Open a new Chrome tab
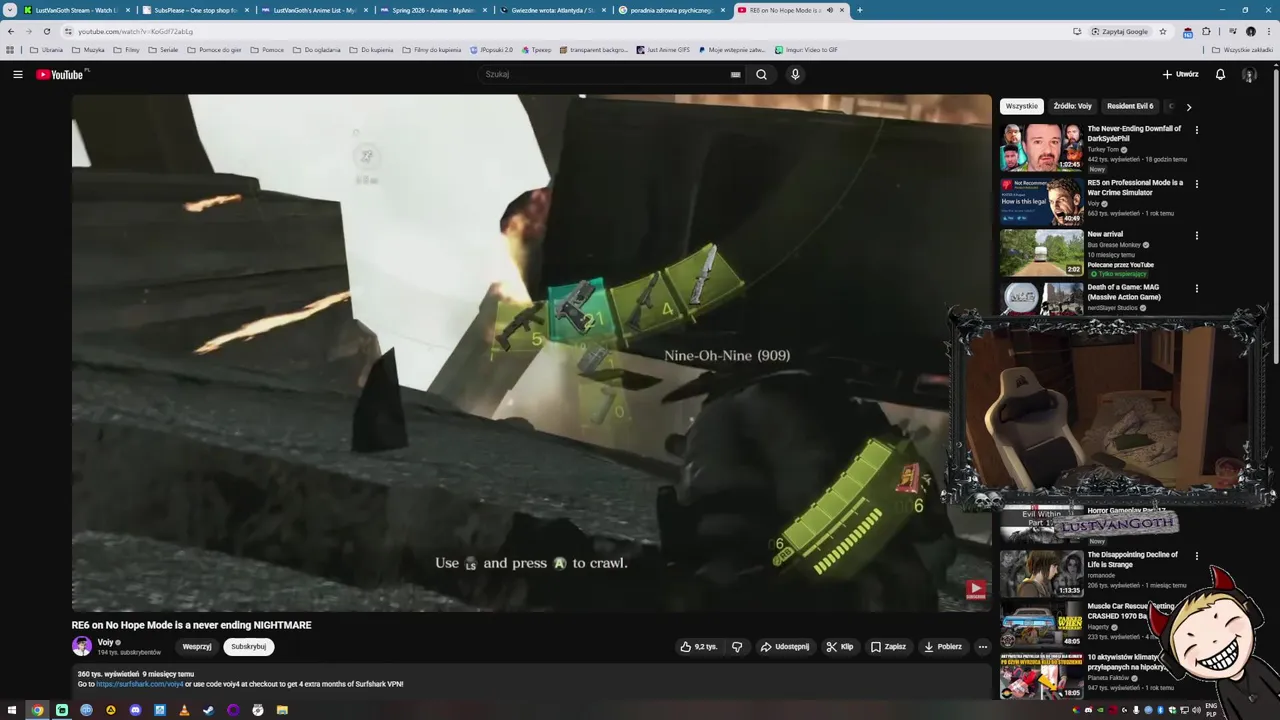1280x720 pixels. coord(860,10)
